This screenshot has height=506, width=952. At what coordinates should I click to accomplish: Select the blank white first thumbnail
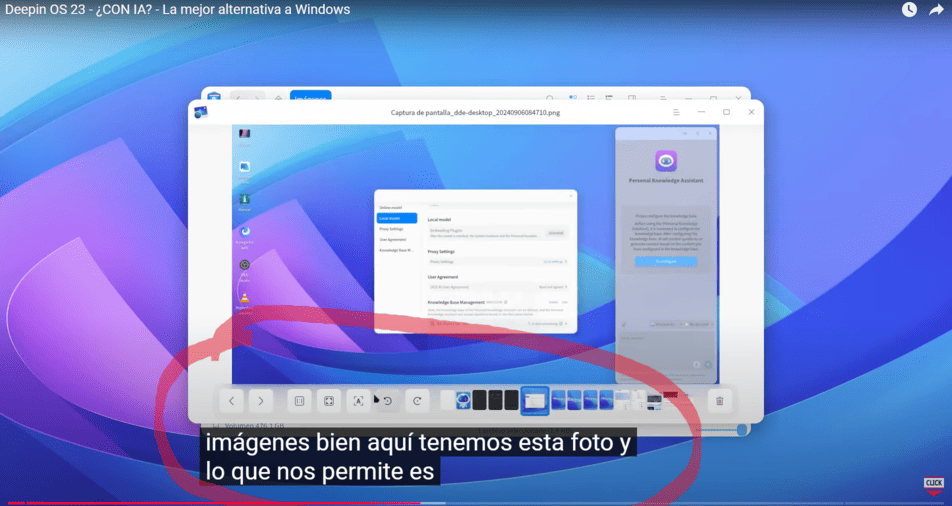click(x=447, y=400)
